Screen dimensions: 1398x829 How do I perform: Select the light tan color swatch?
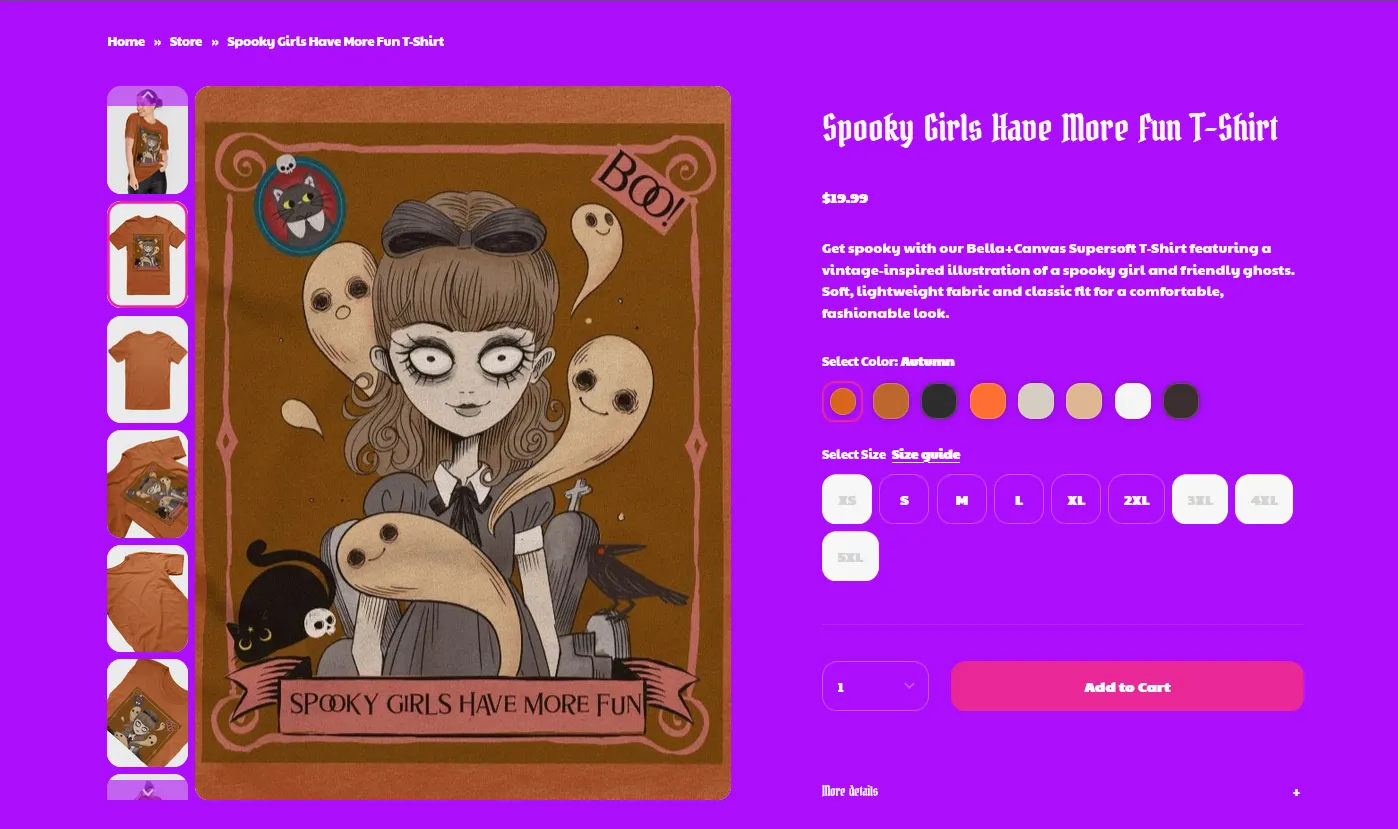[1084, 401]
